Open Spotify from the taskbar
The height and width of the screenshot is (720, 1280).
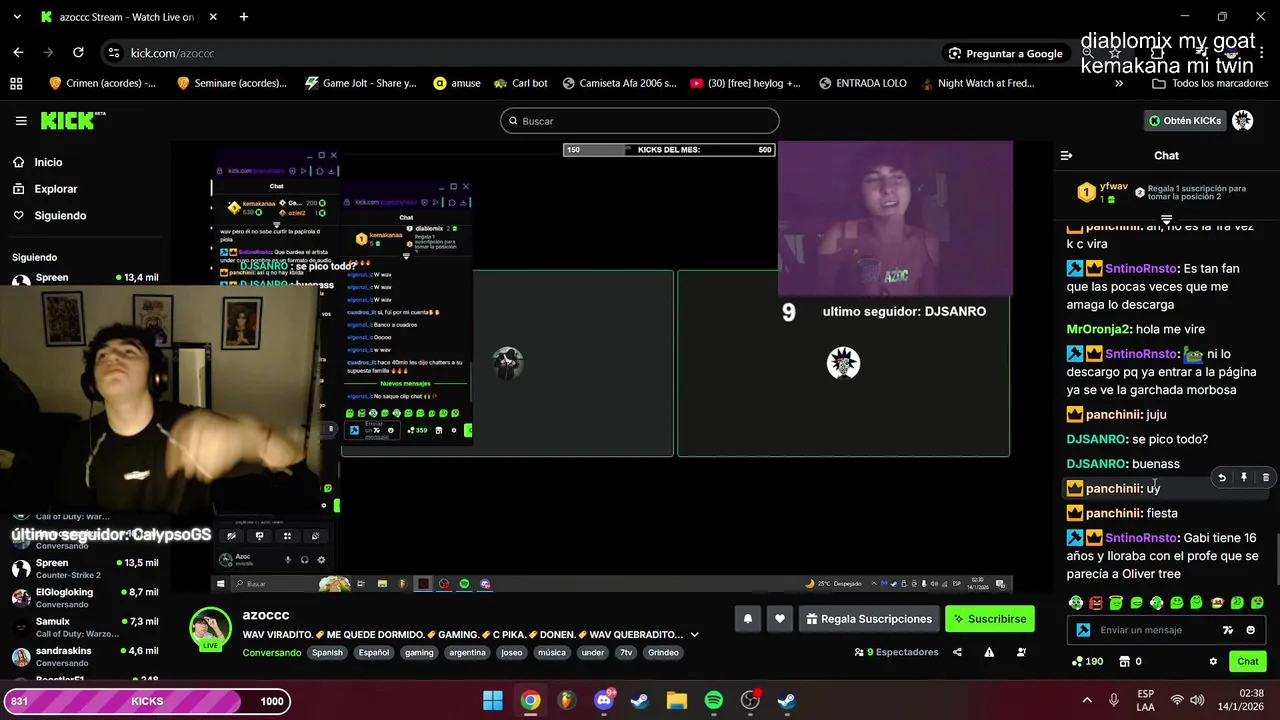[713, 700]
